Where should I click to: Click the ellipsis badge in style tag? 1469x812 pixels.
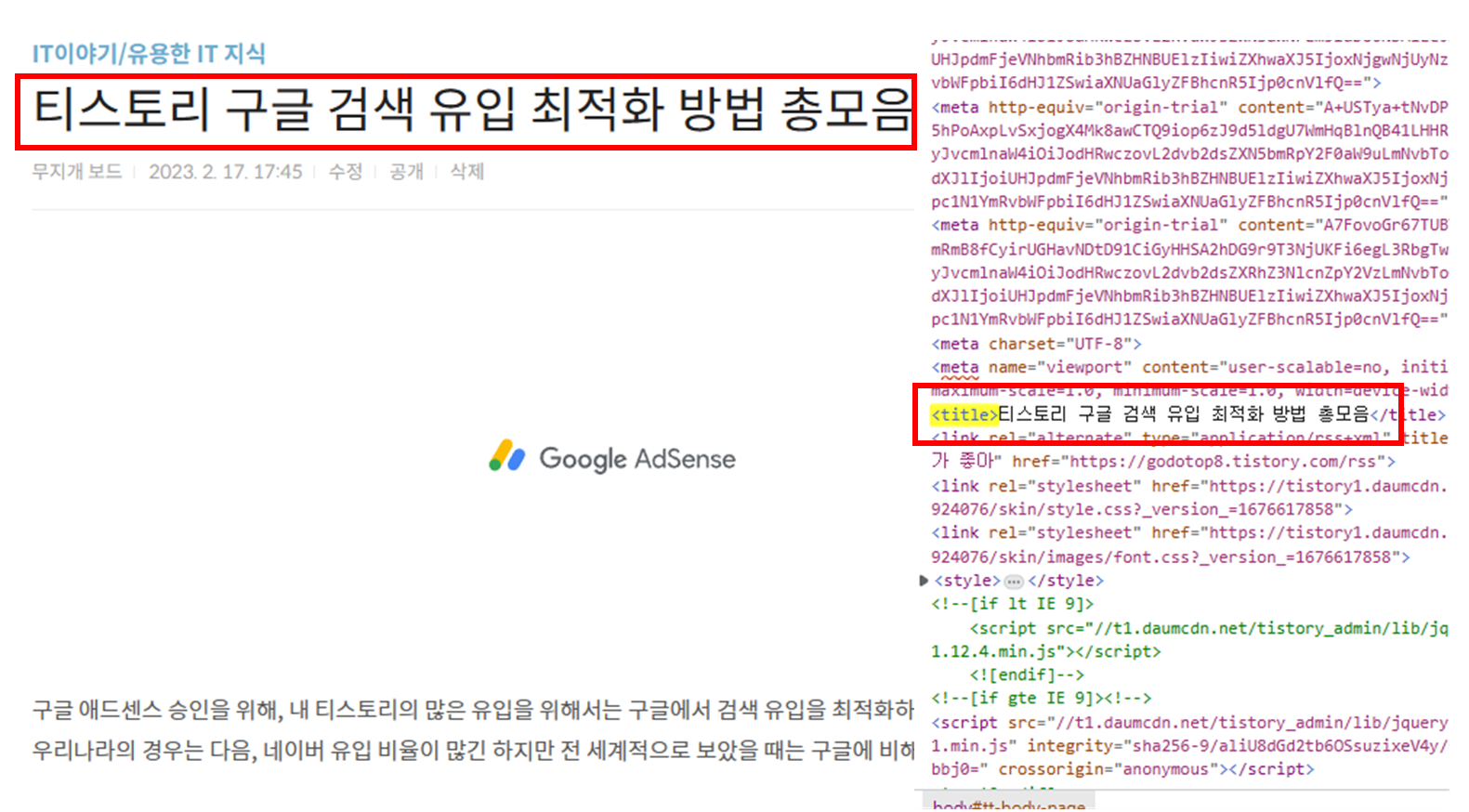point(1014,582)
